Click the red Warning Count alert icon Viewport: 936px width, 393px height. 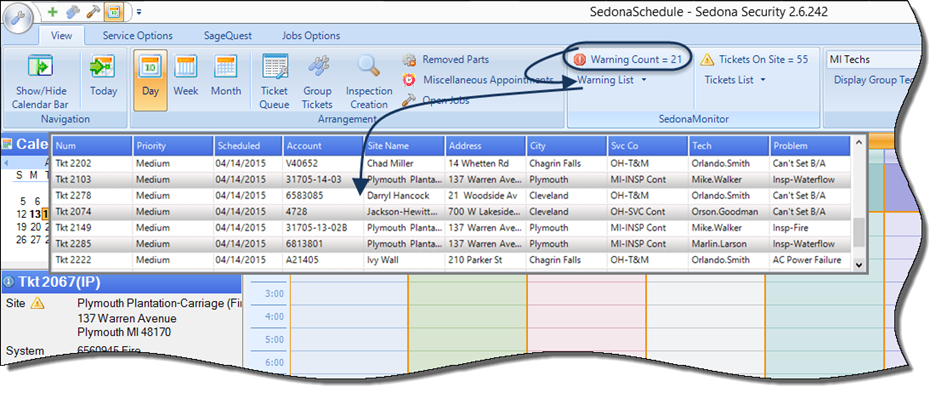(x=580, y=59)
